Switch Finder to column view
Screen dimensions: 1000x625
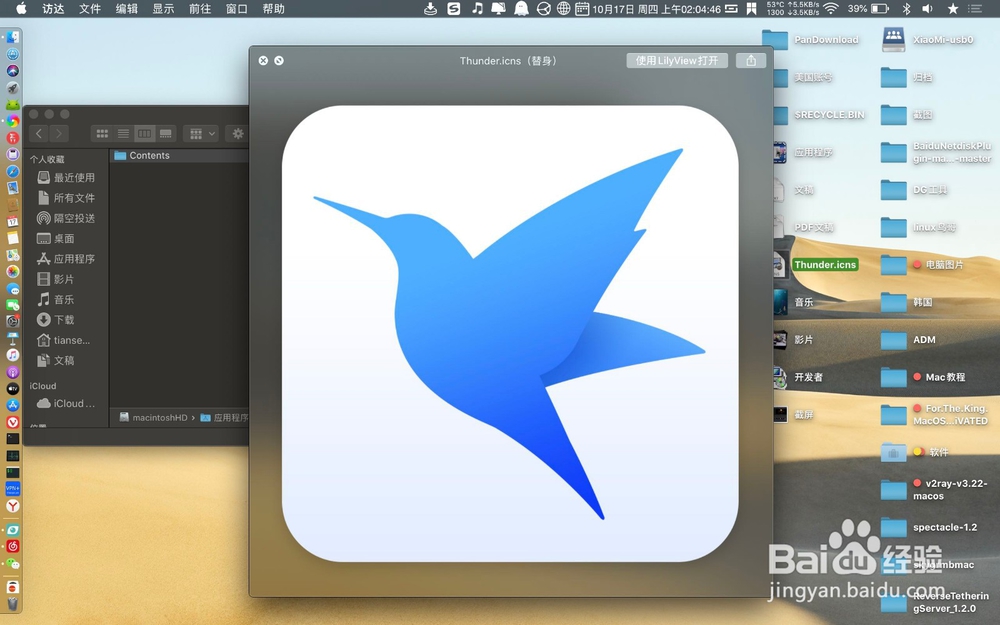point(145,133)
